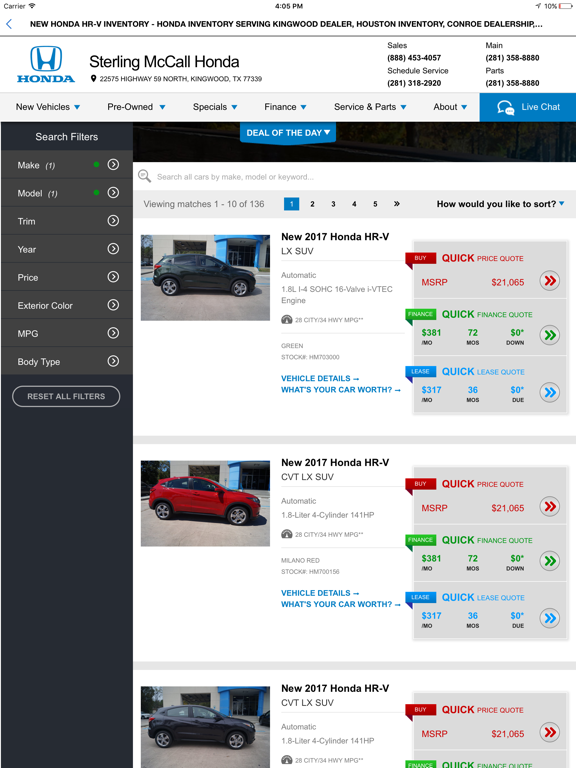Screen dimensions: 576x768
Task: Open About dropdown menu
Action: tap(450, 107)
